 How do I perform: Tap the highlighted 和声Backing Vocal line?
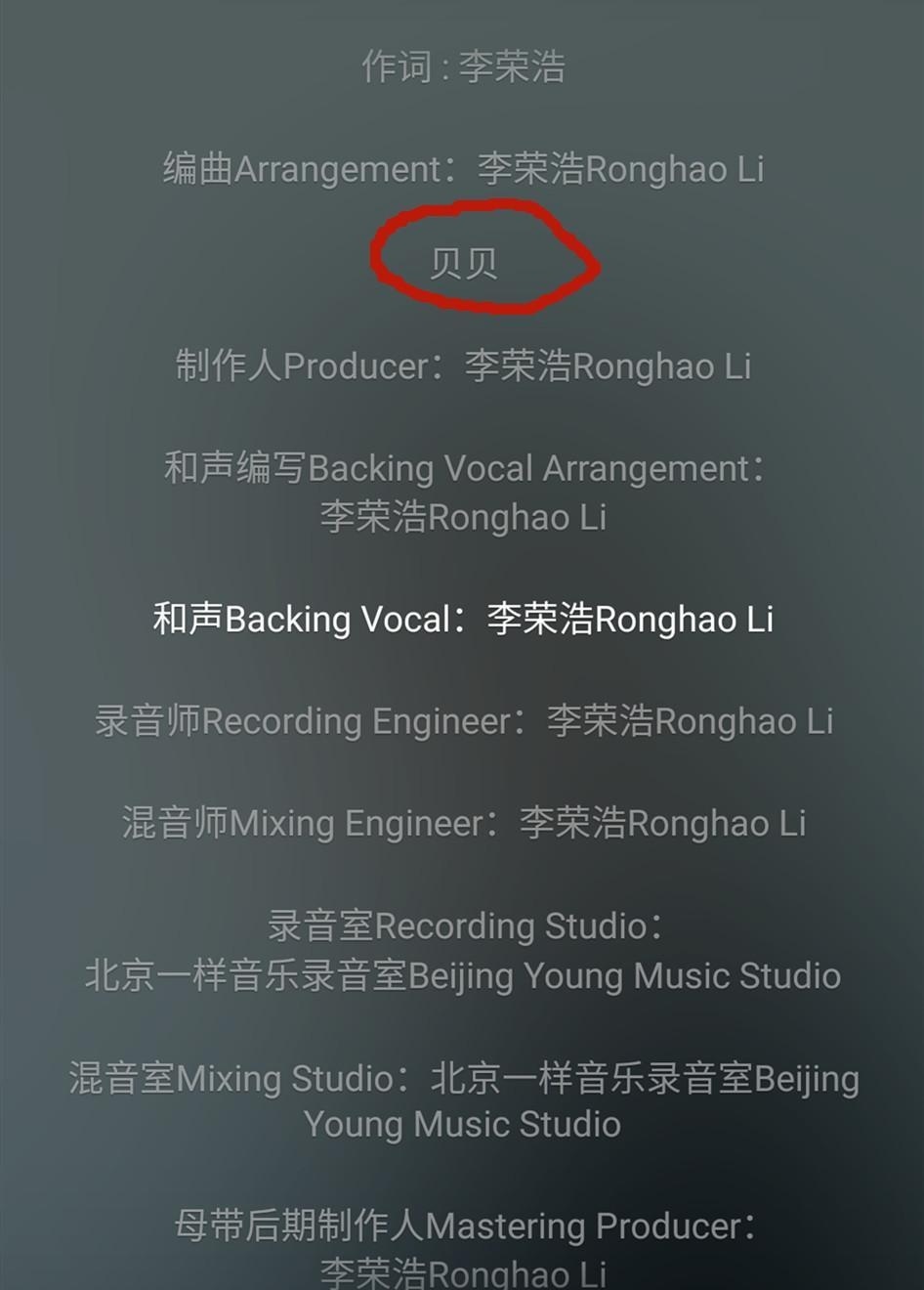(x=463, y=620)
